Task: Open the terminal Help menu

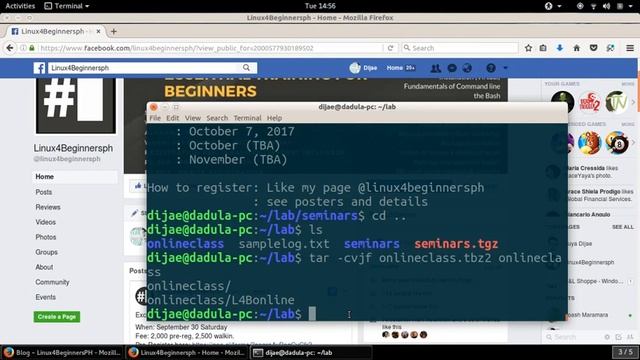Action: pyautogui.click(x=274, y=118)
